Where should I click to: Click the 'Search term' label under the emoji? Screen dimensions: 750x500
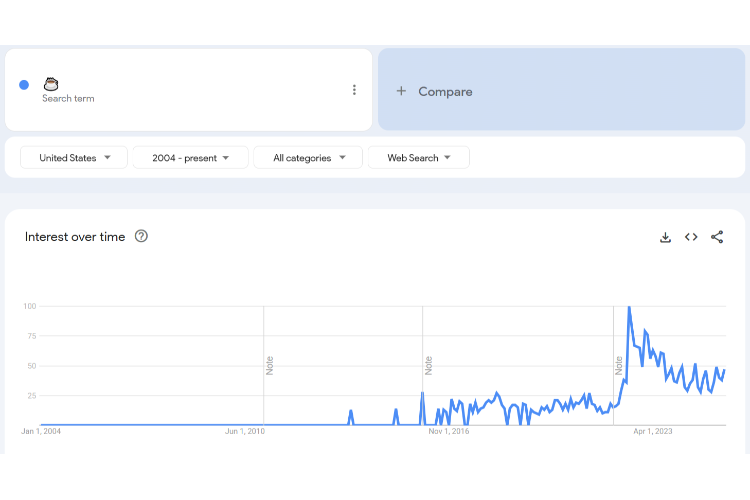click(x=68, y=99)
